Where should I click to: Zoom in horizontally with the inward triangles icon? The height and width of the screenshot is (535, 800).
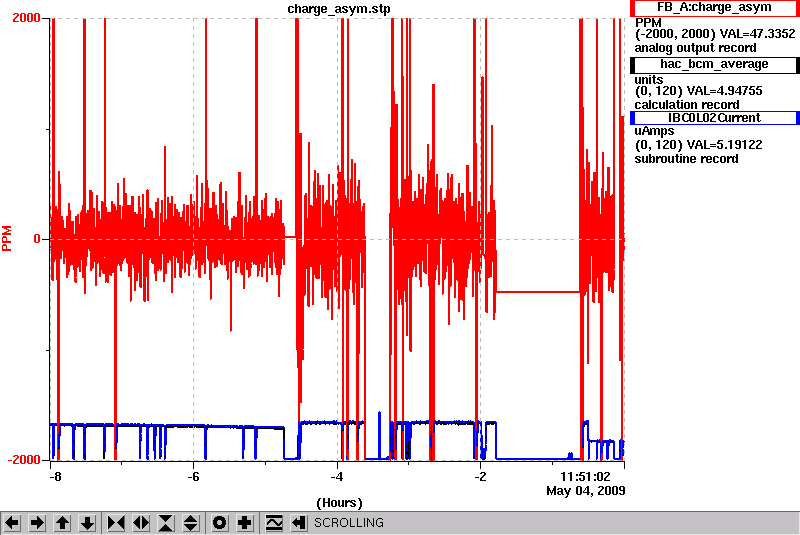116,523
